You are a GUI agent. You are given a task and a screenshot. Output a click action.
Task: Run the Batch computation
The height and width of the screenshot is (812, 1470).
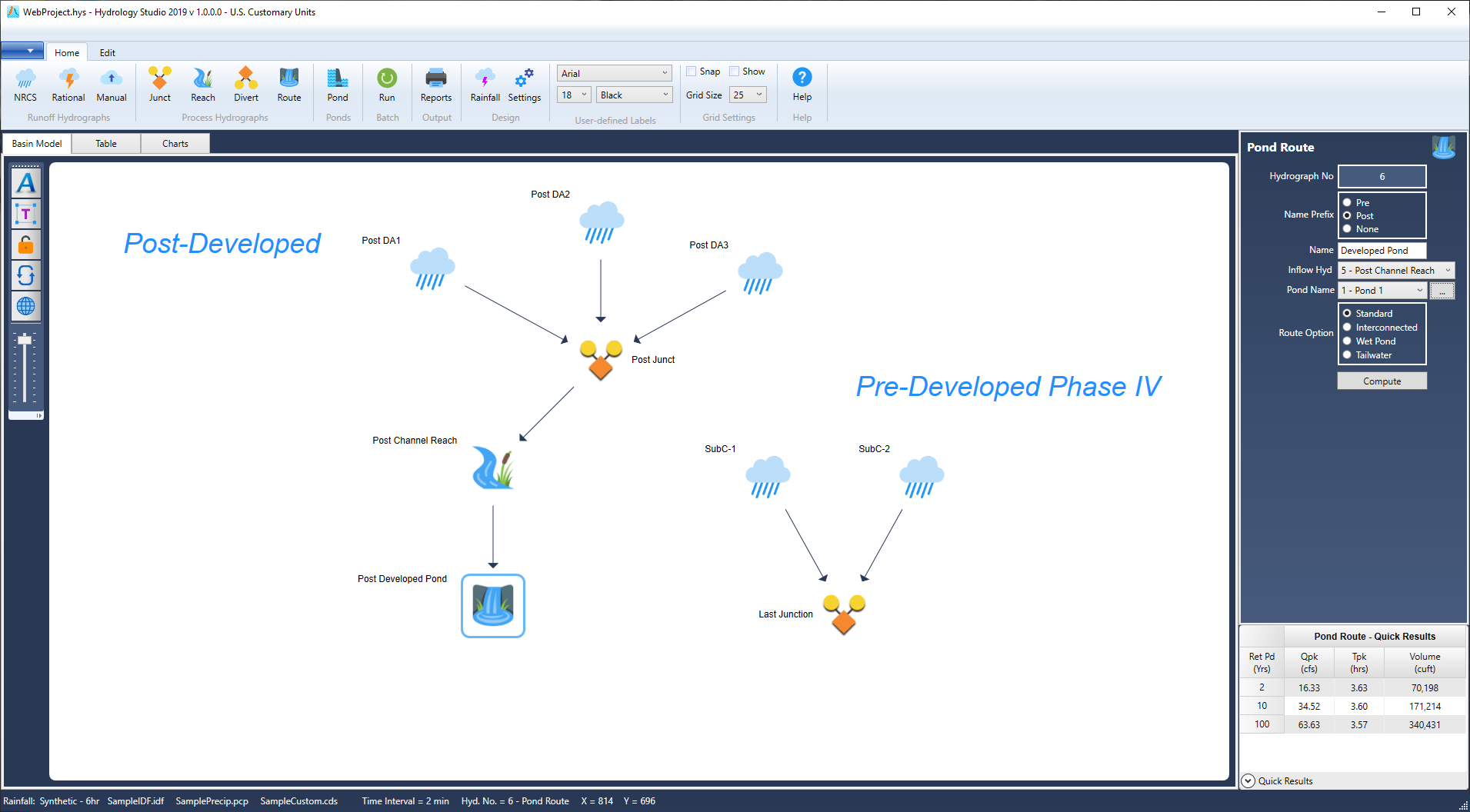(x=386, y=85)
